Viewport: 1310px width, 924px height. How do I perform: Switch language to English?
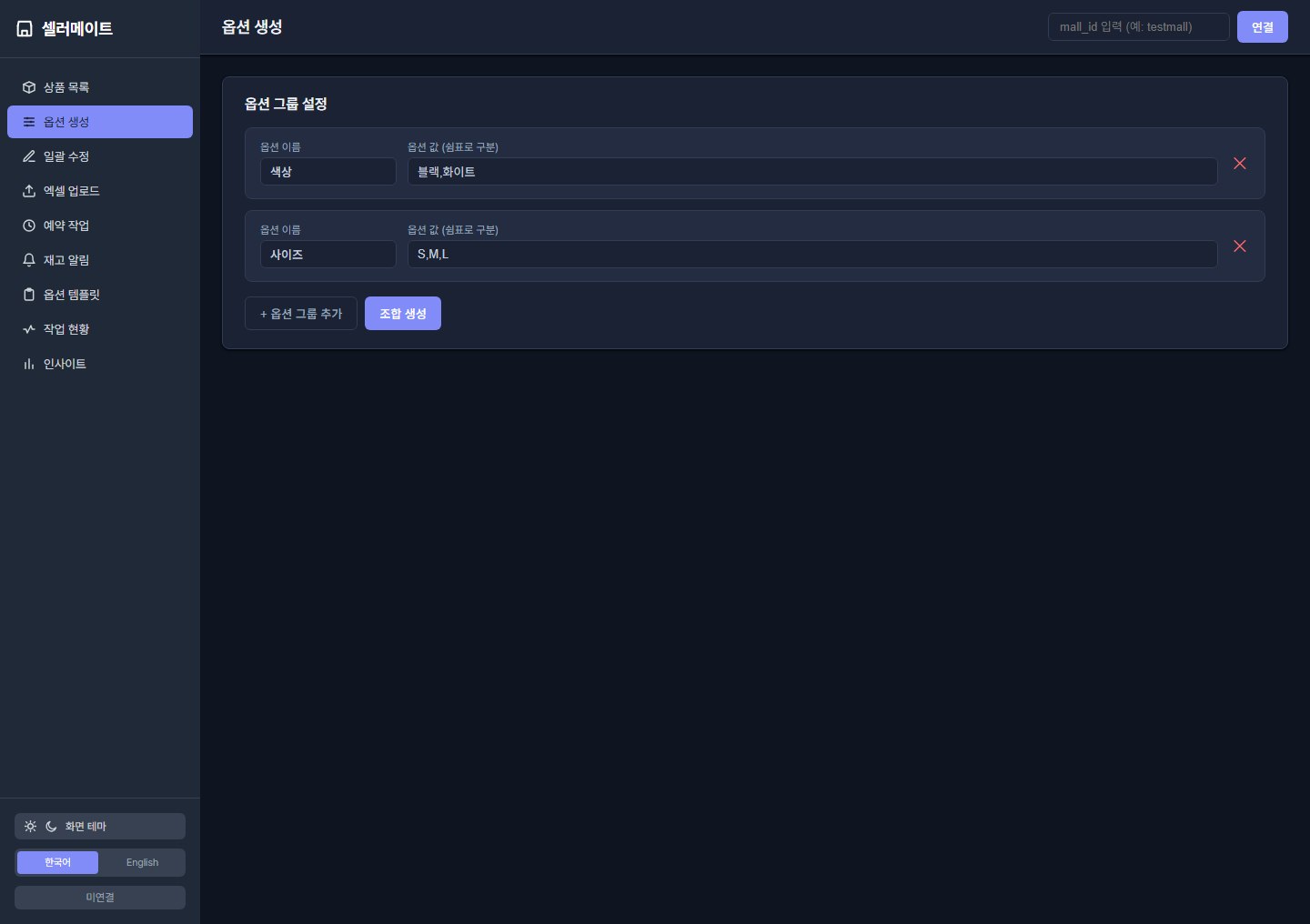coord(142,862)
